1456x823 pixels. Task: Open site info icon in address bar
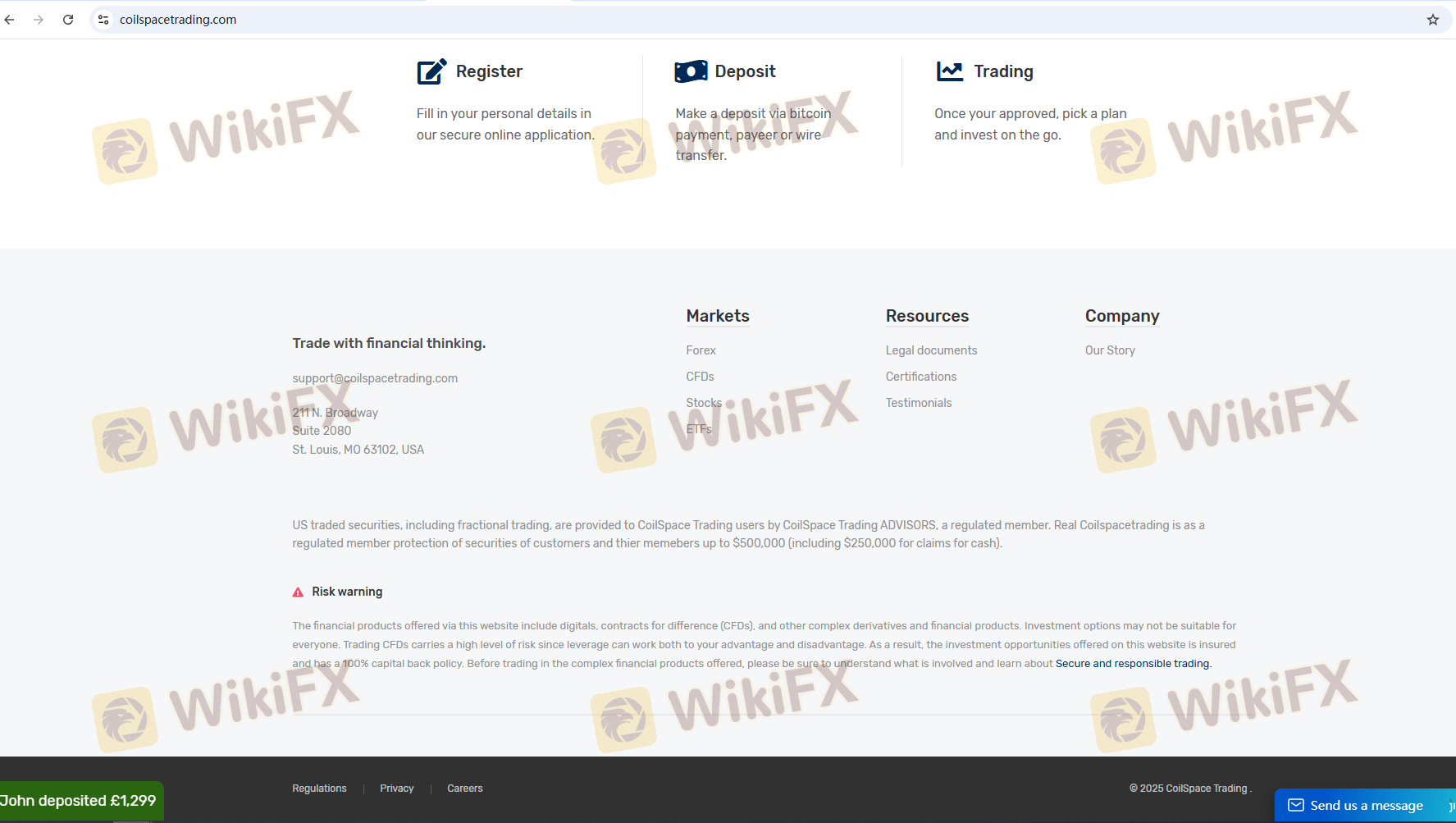[x=103, y=20]
